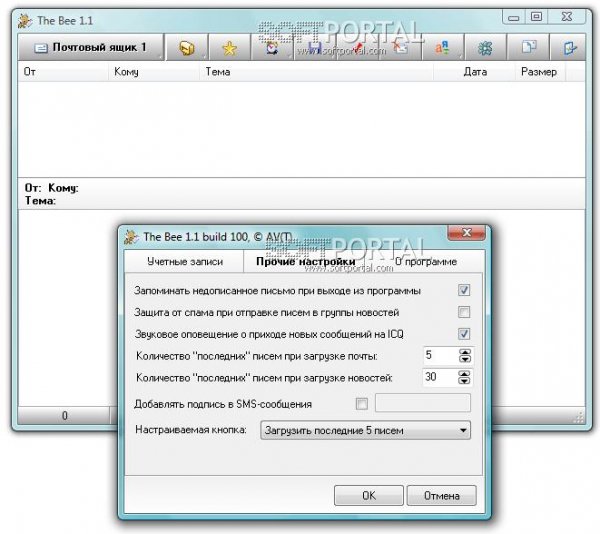Increase news letters count spinner up arrow
This screenshot has width=600, height=534.
point(464,374)
